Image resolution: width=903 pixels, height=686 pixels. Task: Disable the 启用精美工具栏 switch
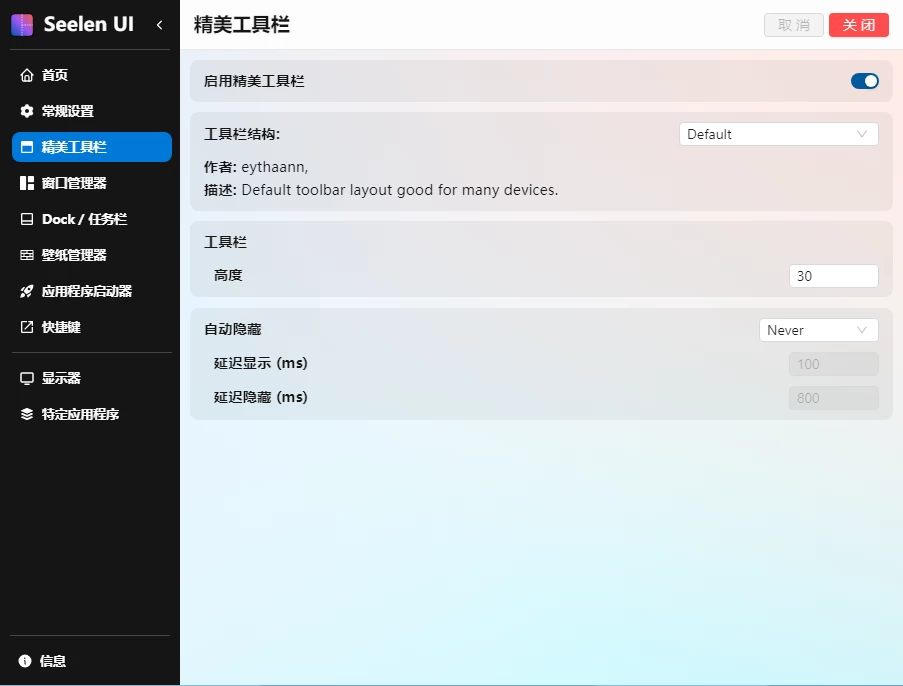[864, 81]
